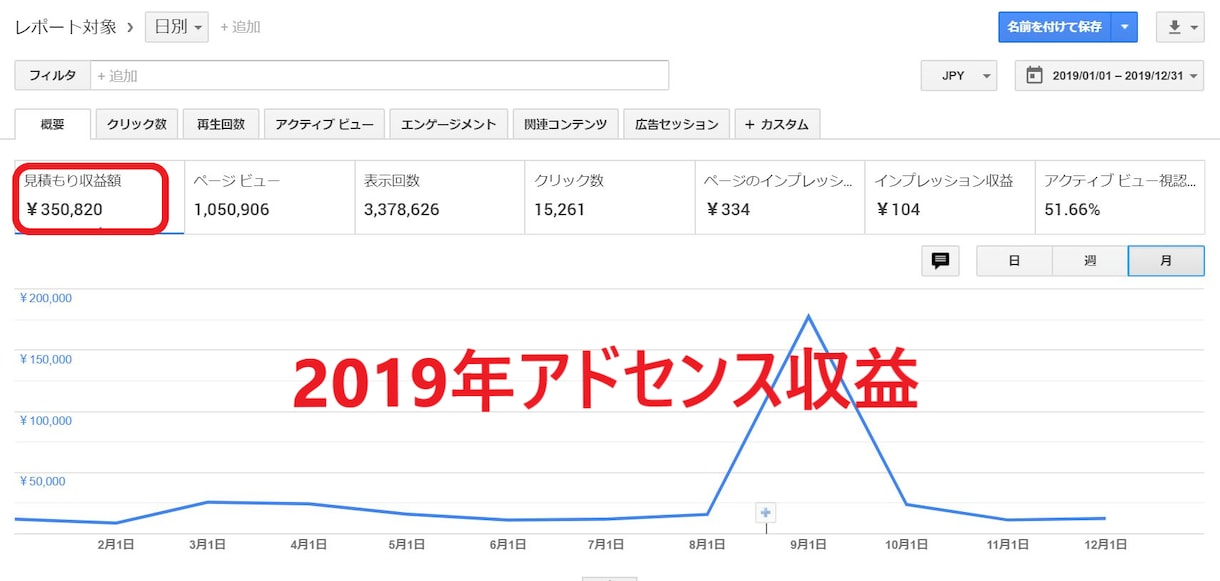This screenshot has height=581, width=1220.
Task: Select the クリック数 metric card showing 15,261
Action: point(609,197)
